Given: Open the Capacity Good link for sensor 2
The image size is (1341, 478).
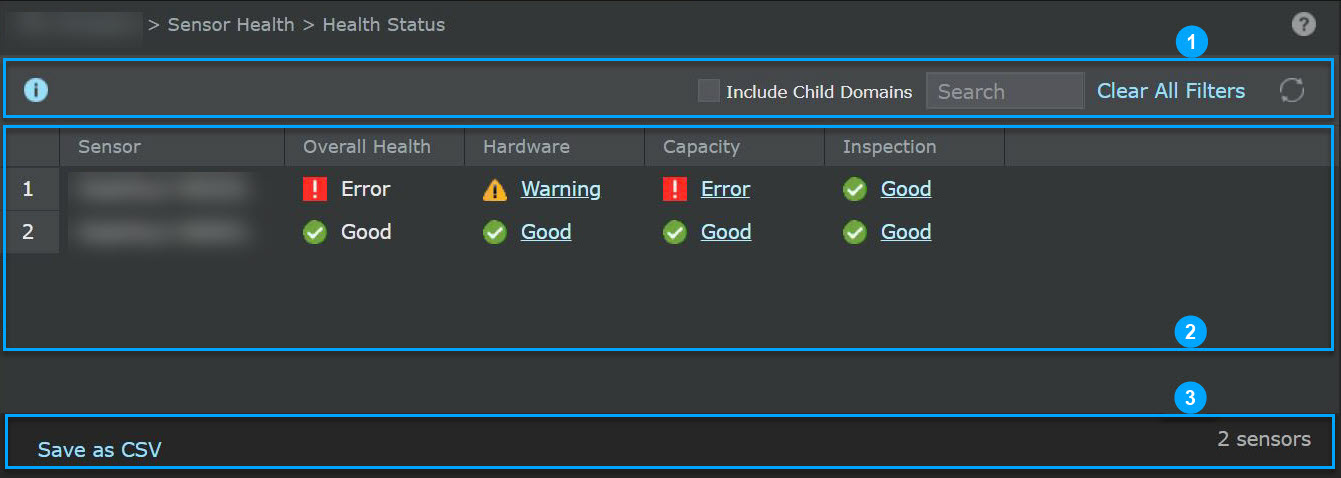Looking at the screenshot, I should (x=726, y=232).
